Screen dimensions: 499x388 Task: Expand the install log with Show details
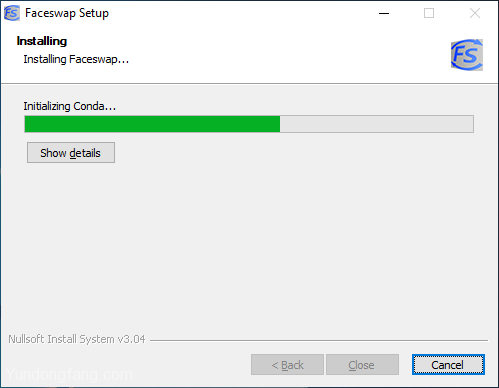click(x=71, y=153)
